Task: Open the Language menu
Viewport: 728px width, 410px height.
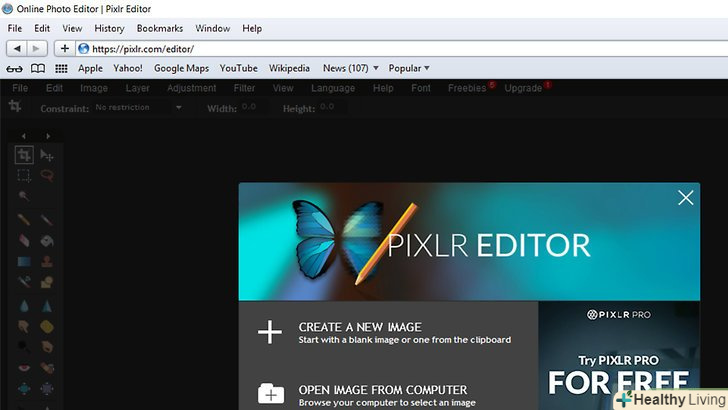Action: click(x=333, y=88)
